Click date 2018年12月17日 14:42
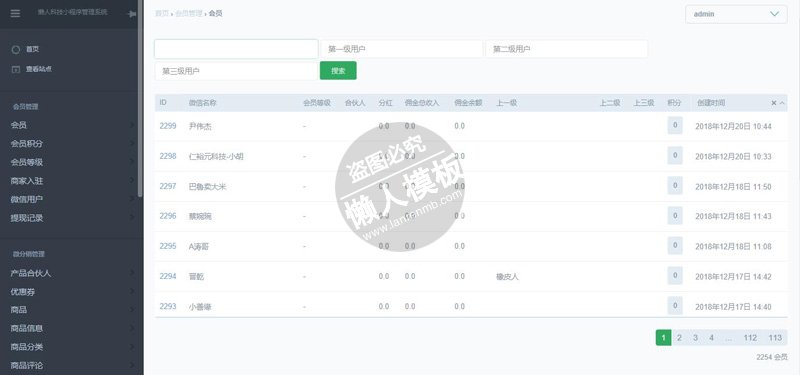The width and height of the screenshot is (800, 375). pos(733,277)
